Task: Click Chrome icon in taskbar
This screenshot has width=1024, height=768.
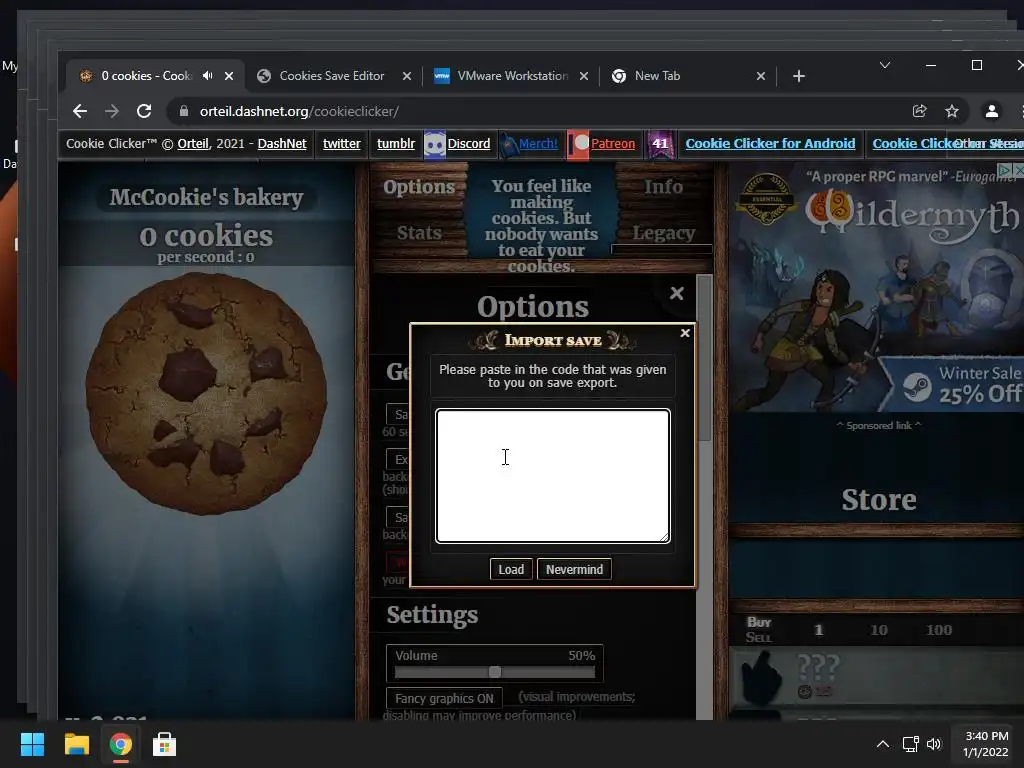Action: (x=120, y=744)
